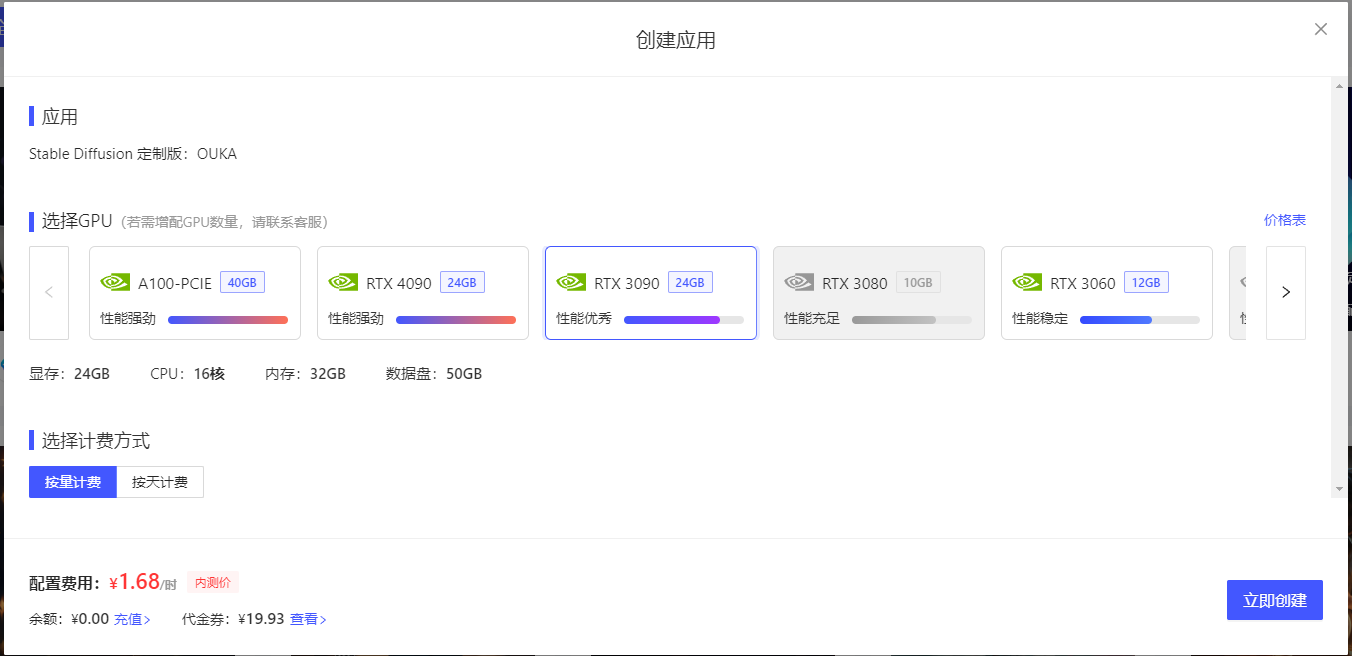
Task: Select the A100-PCIE 40GB GPU
Action: (195, 293)
